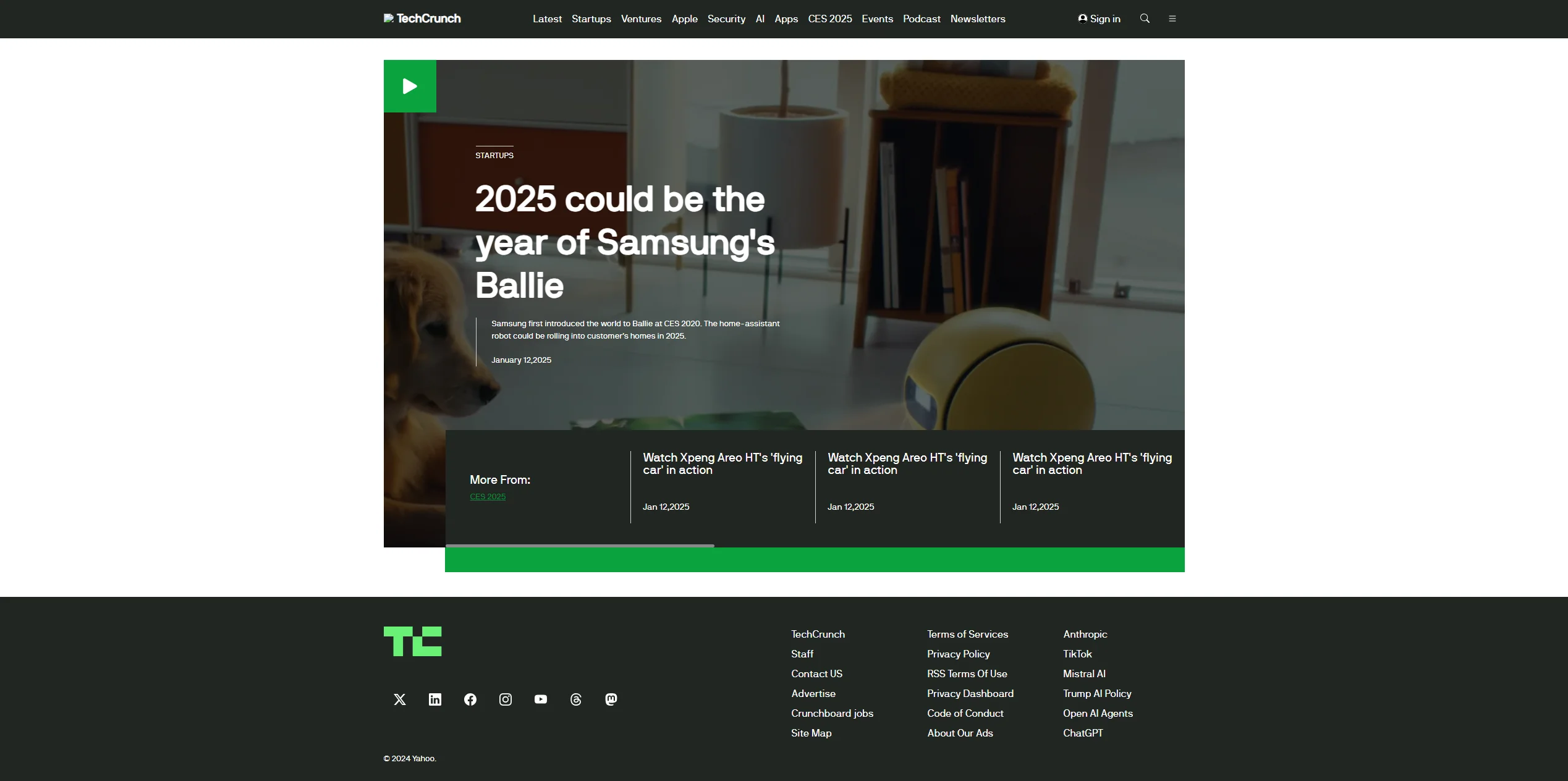Play the Samsung Ballie video
The width and height of the screenshot is (1568, 781).
click(x=409, y=86)
